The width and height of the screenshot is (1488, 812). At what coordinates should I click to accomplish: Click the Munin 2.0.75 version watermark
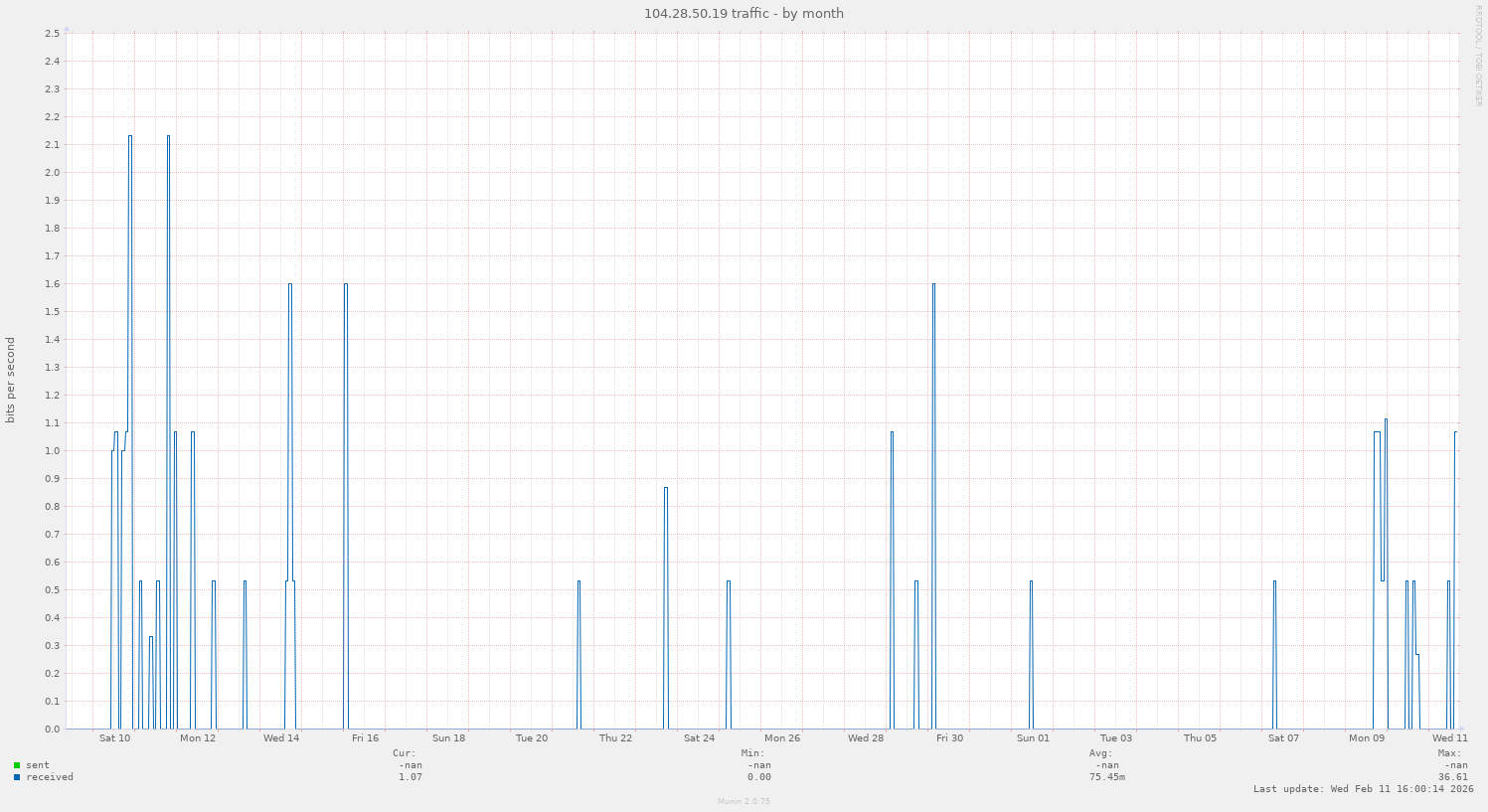[x=744, y=801]
